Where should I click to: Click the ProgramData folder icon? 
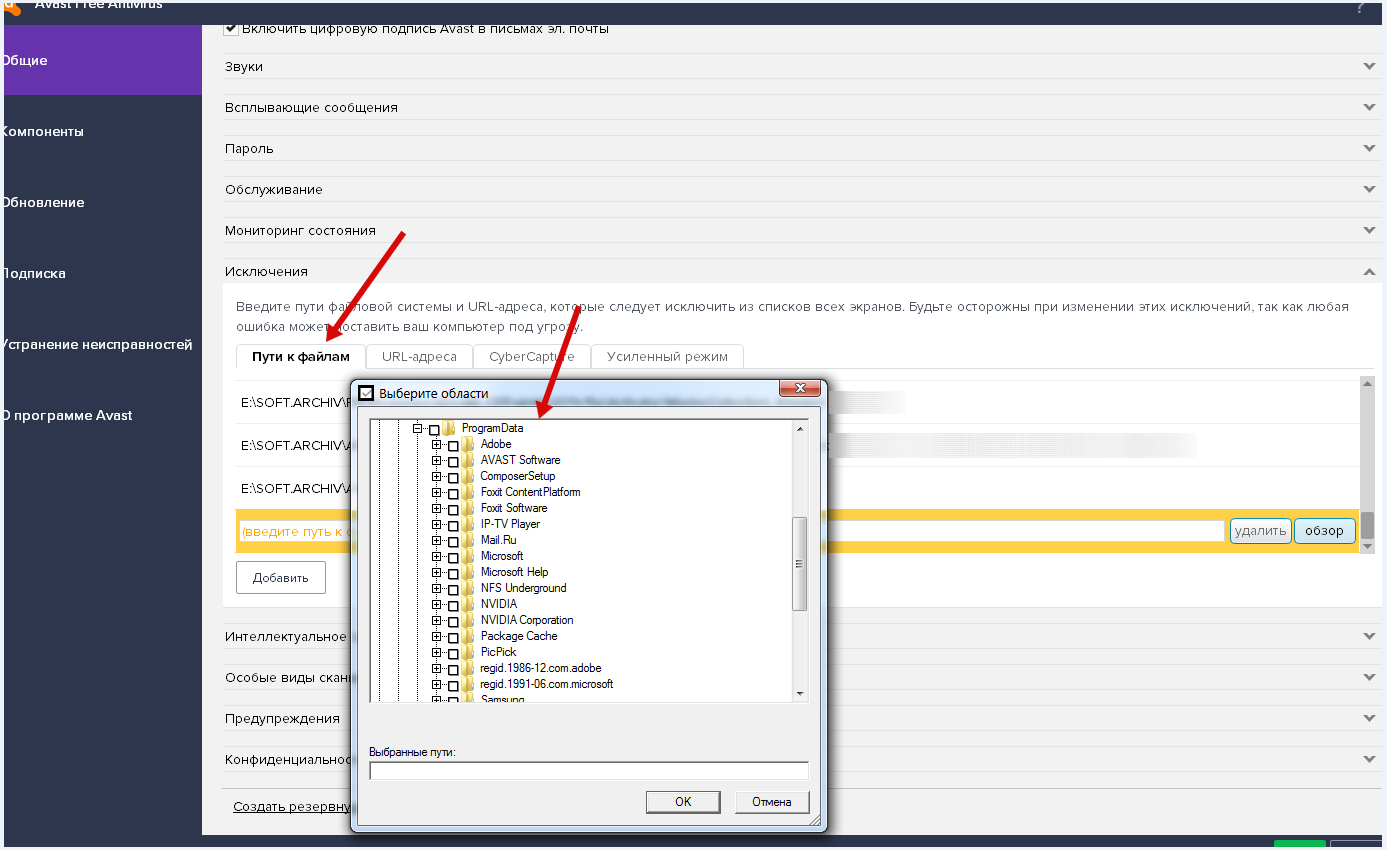point(449,428)
